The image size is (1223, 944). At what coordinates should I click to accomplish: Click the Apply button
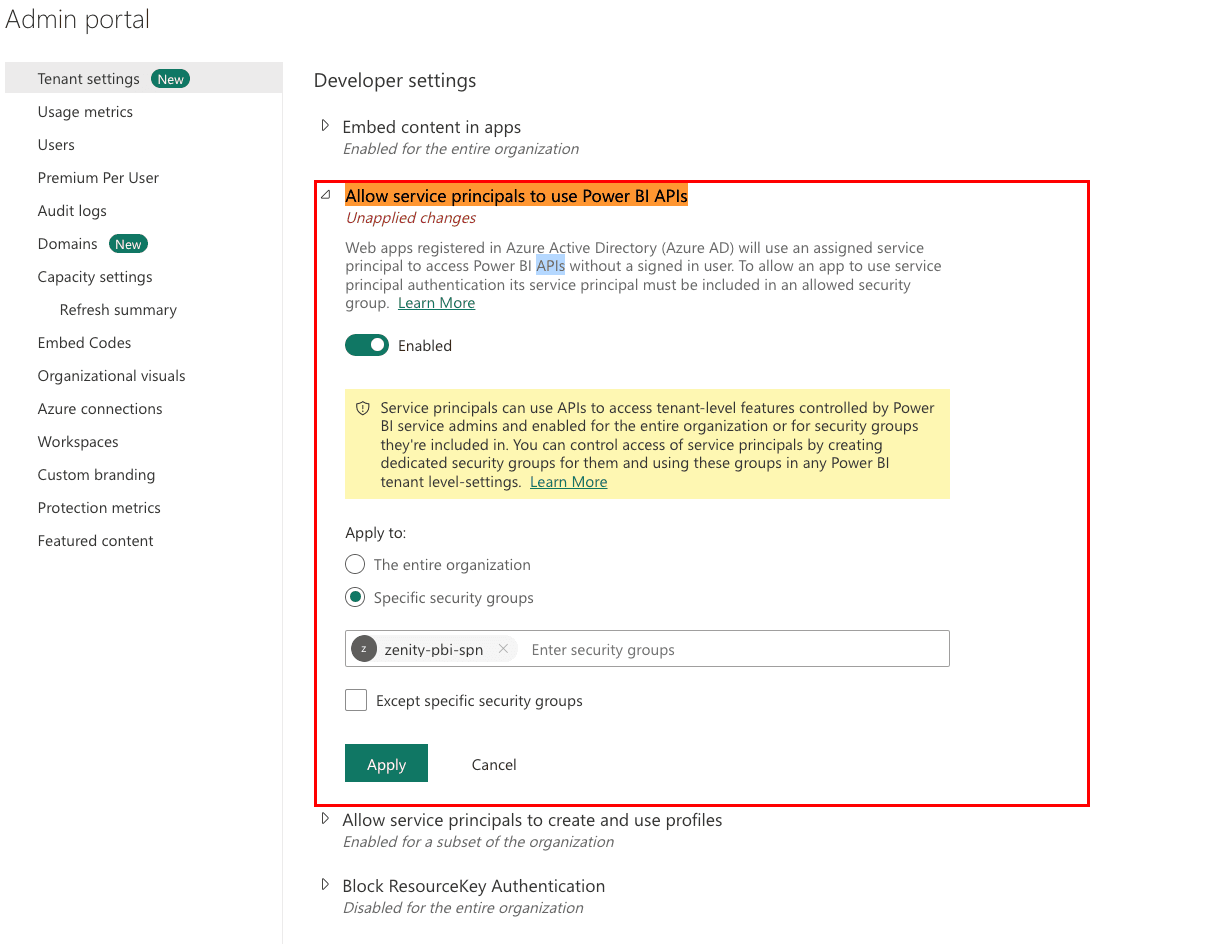point(386,763)
